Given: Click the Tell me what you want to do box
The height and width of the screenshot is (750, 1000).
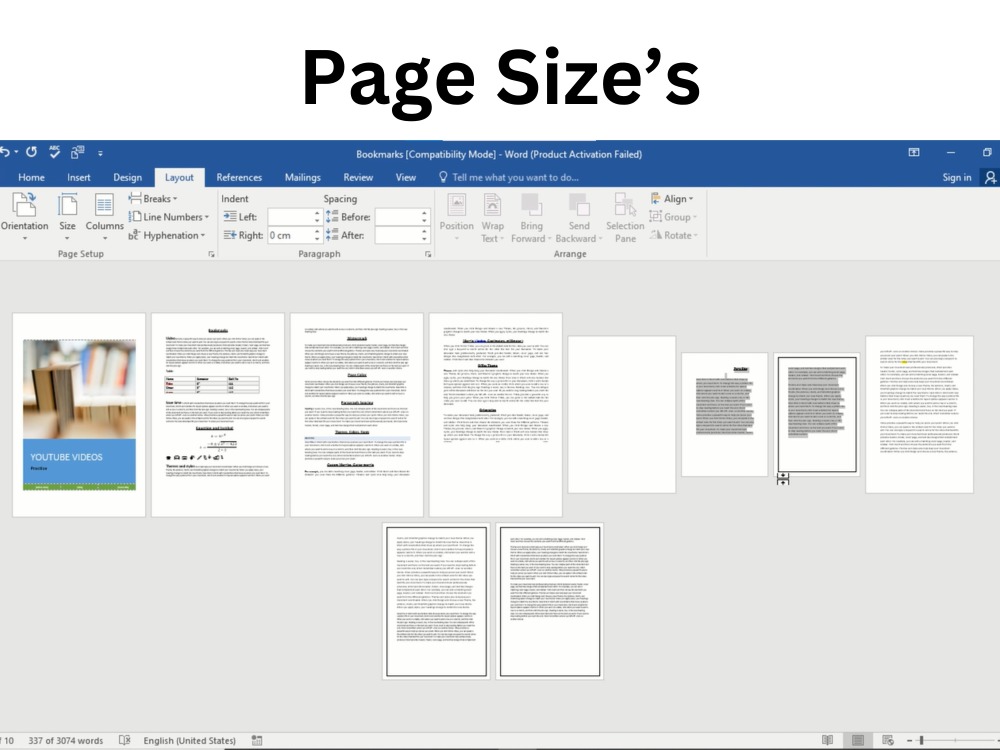Looking at the screenshot, I should pos(509,177).
